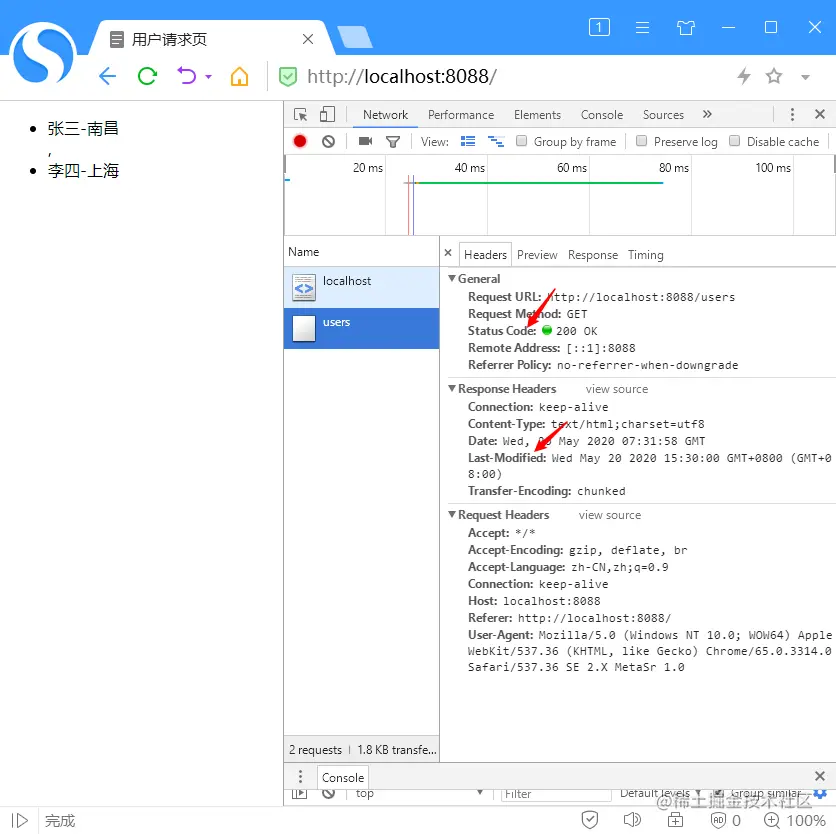
Task: Select the users request row
Action: (361, 328)
